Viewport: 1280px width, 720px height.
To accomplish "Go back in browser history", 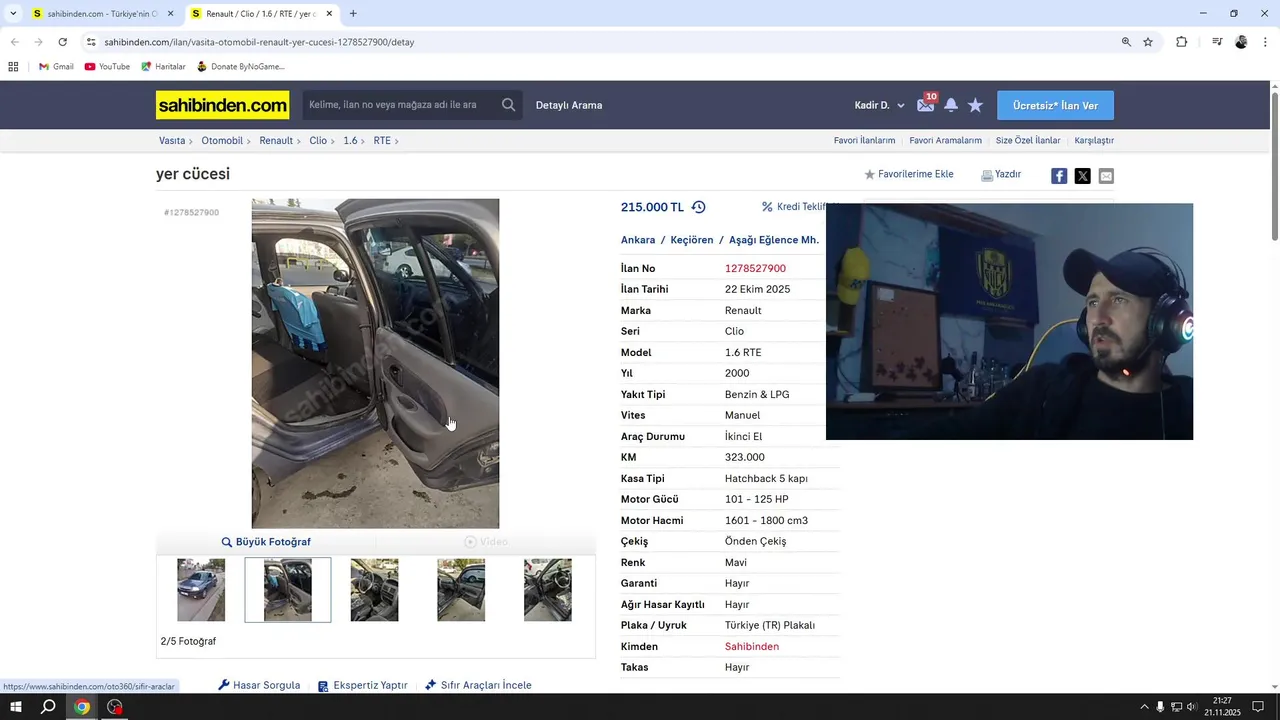I will click(14, 42).
